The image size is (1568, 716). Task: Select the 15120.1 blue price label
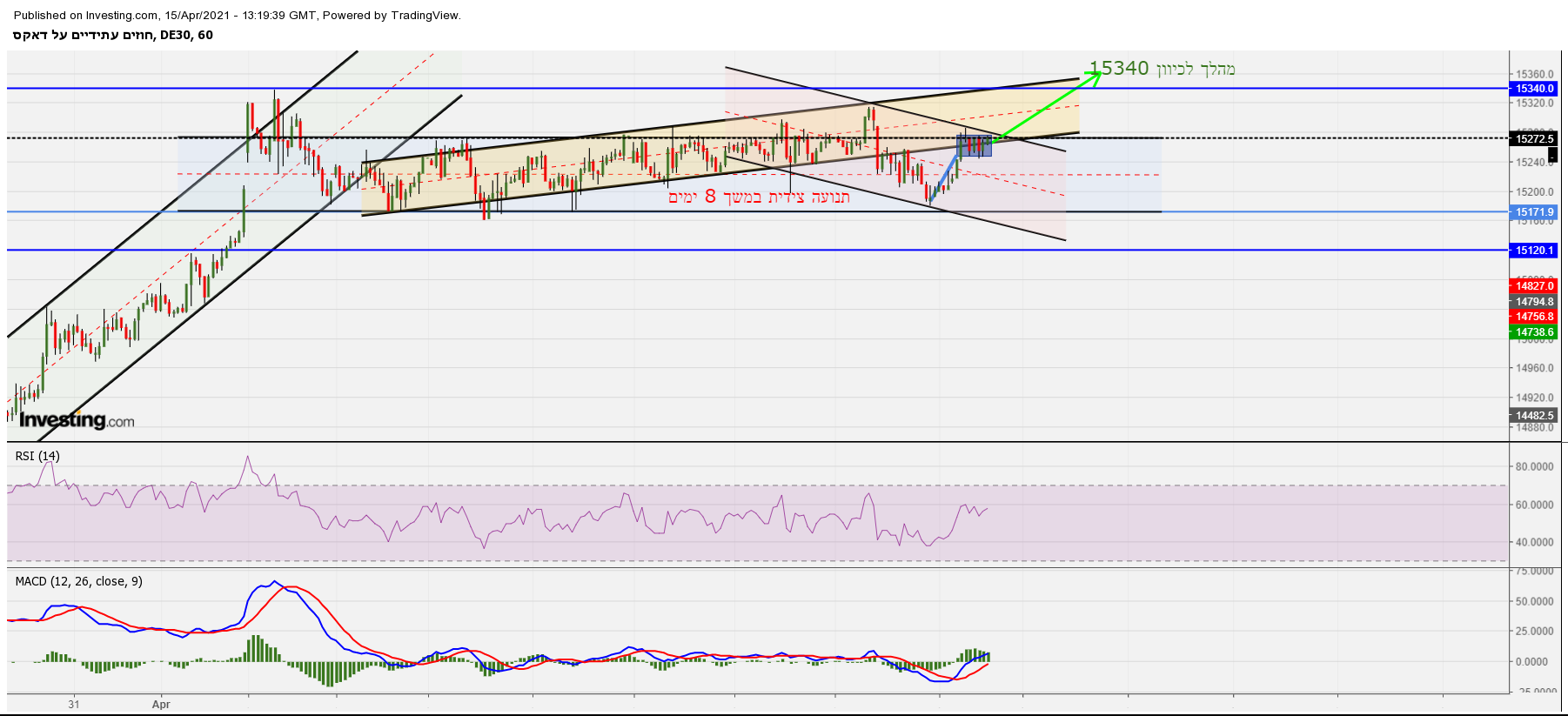tap(1534, 251)
